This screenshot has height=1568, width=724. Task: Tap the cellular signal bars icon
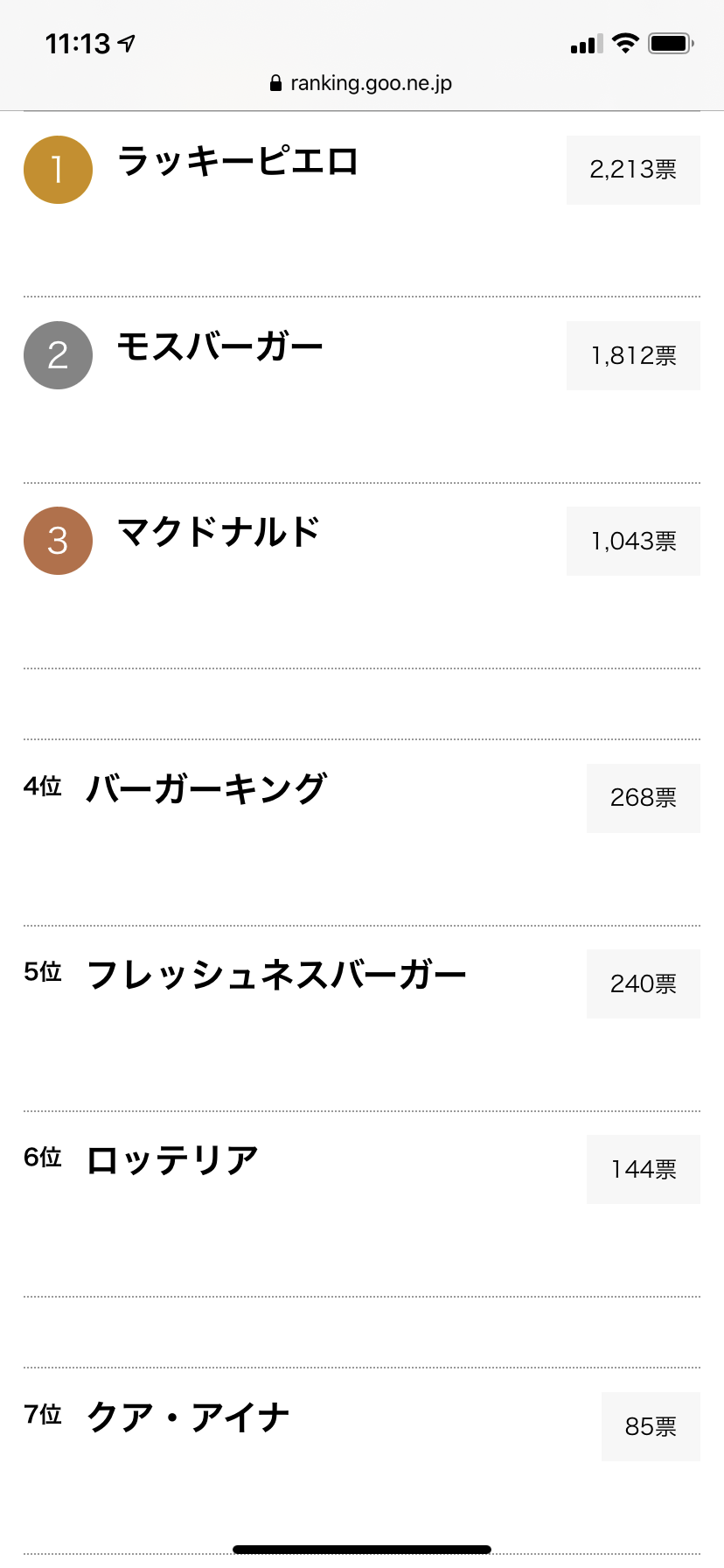587,44
